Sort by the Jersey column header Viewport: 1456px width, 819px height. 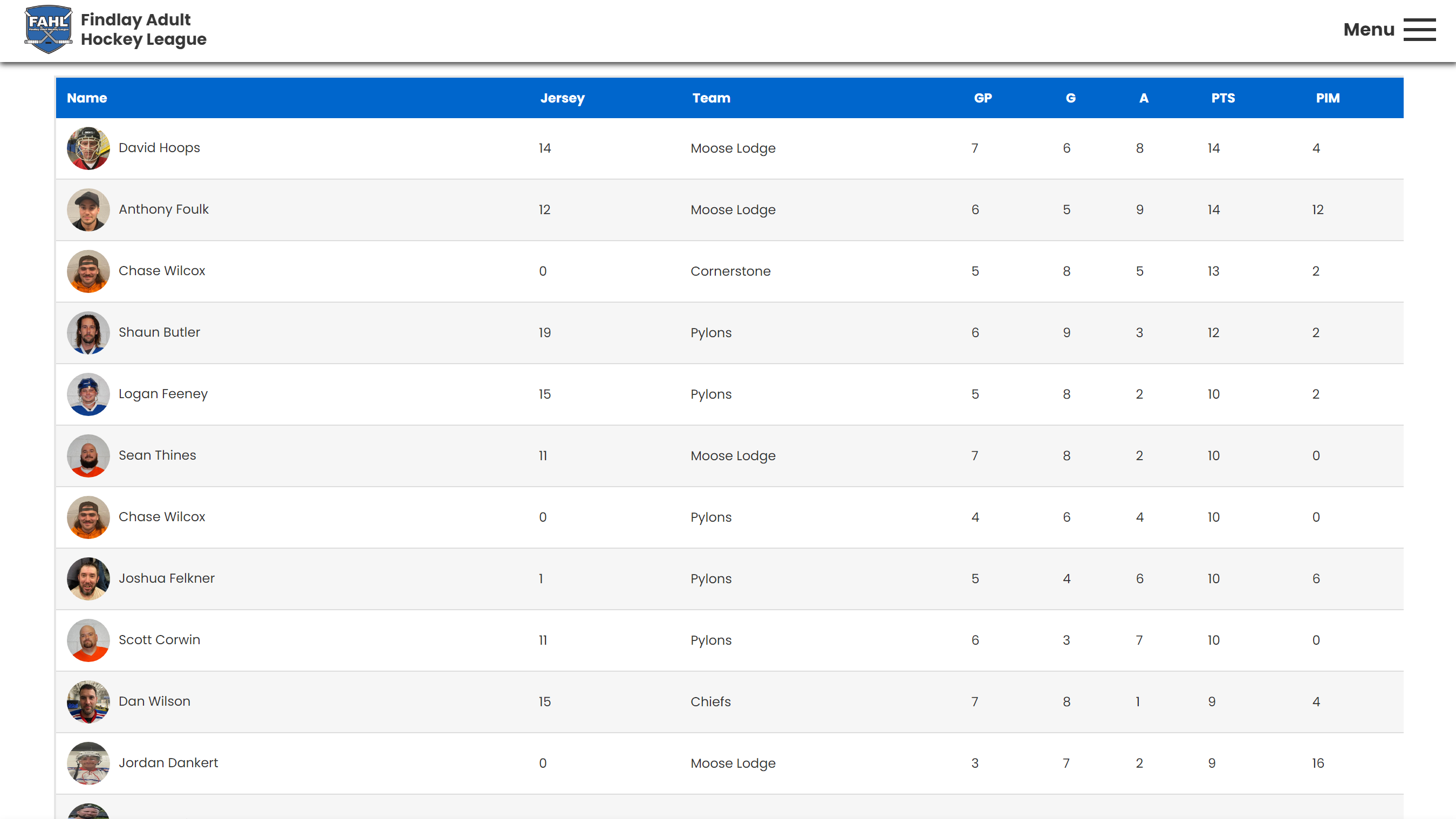click(563, 98)
